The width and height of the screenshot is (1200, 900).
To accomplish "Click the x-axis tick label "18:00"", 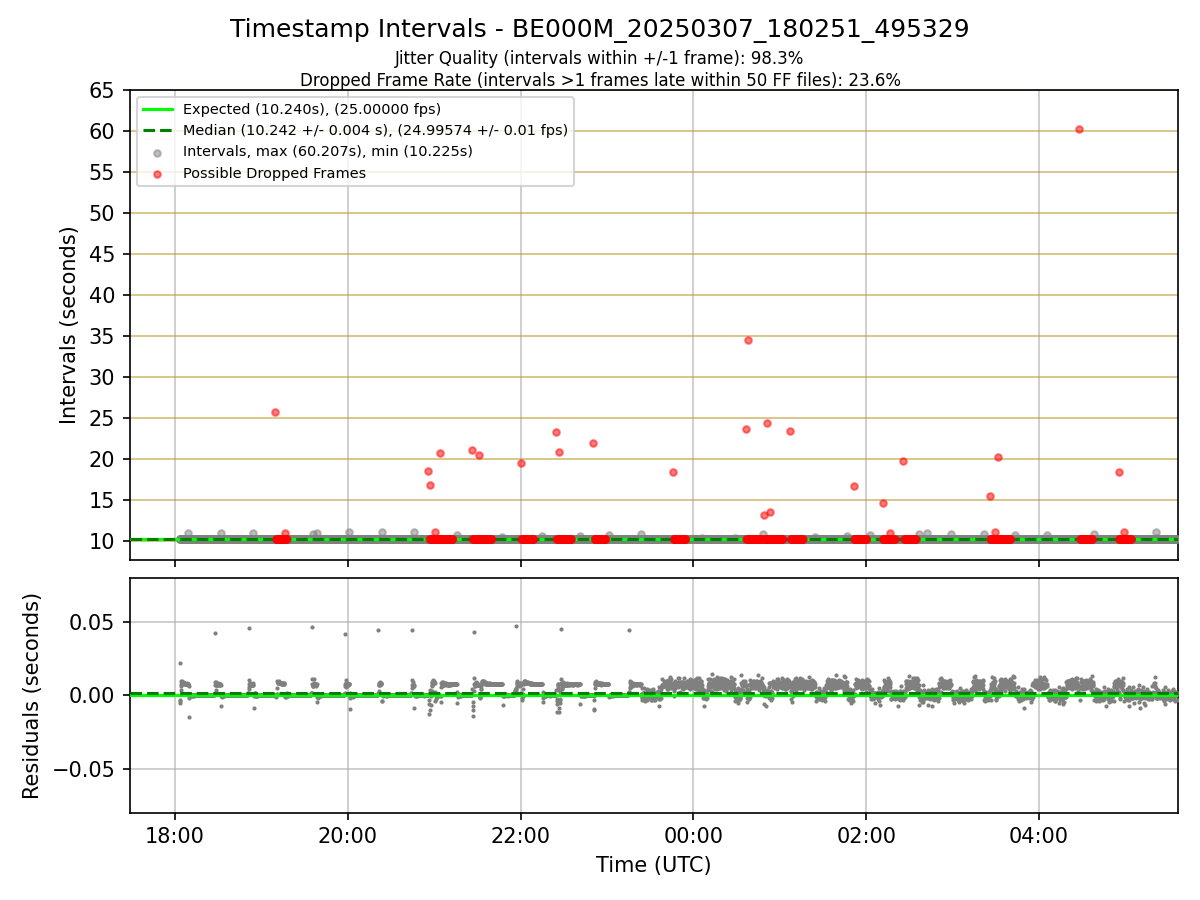I will [175, 834].
